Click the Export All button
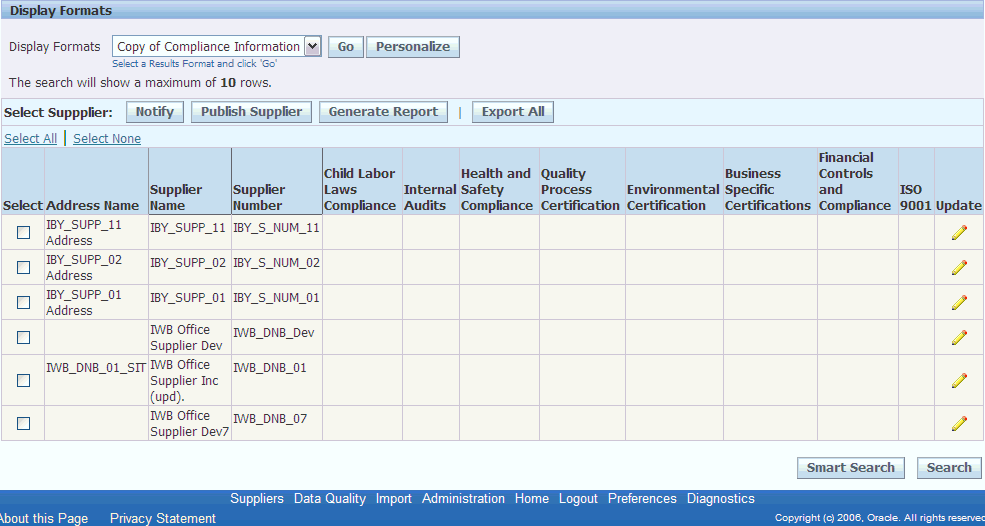 [513, 112]
